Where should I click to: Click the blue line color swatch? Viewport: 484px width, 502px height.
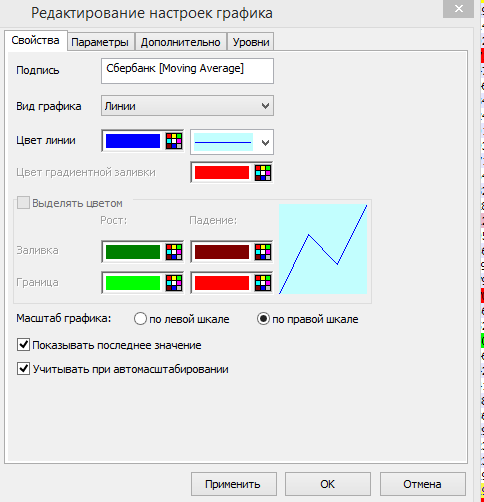133,141
